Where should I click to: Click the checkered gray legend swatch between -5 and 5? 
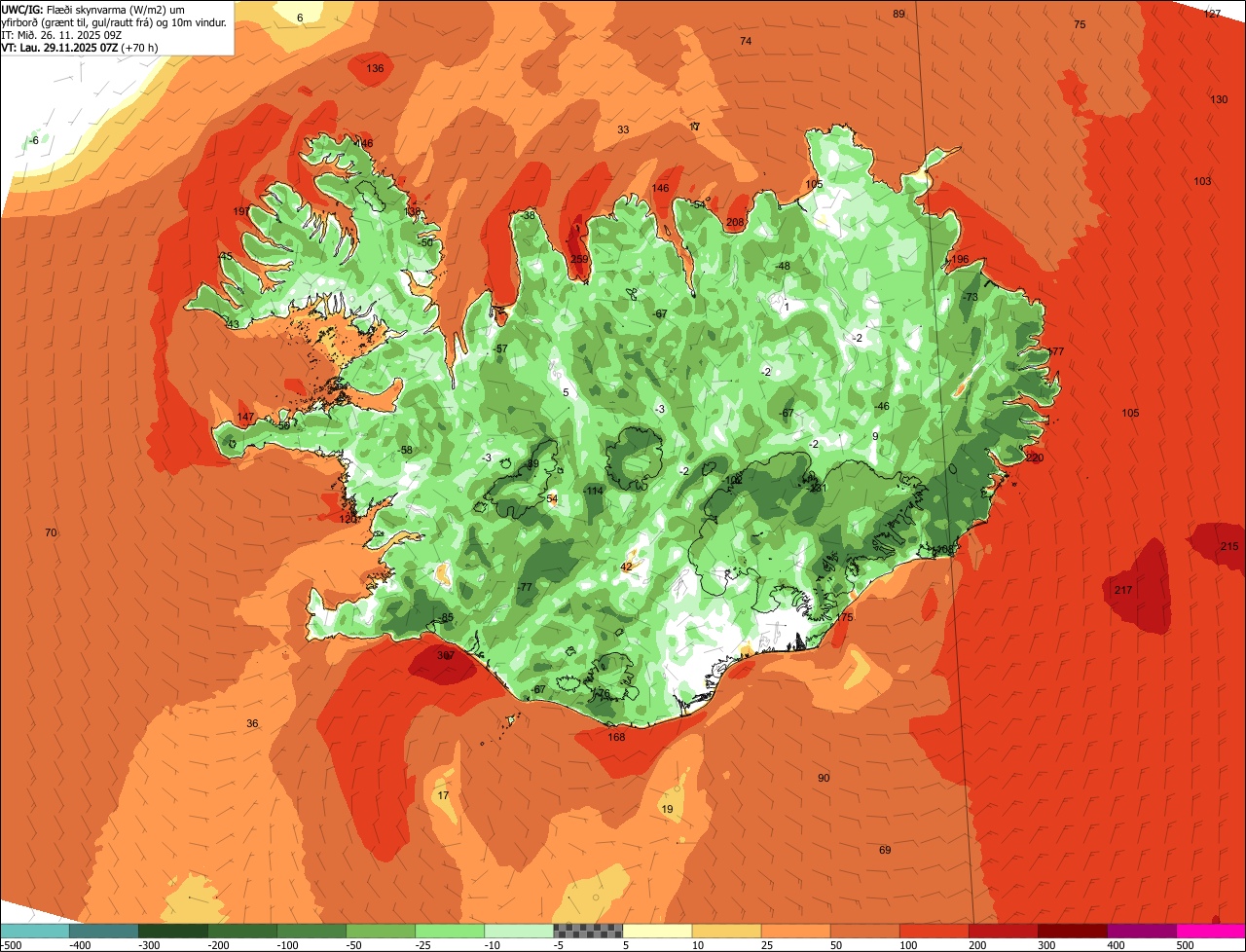coord(588,931)
